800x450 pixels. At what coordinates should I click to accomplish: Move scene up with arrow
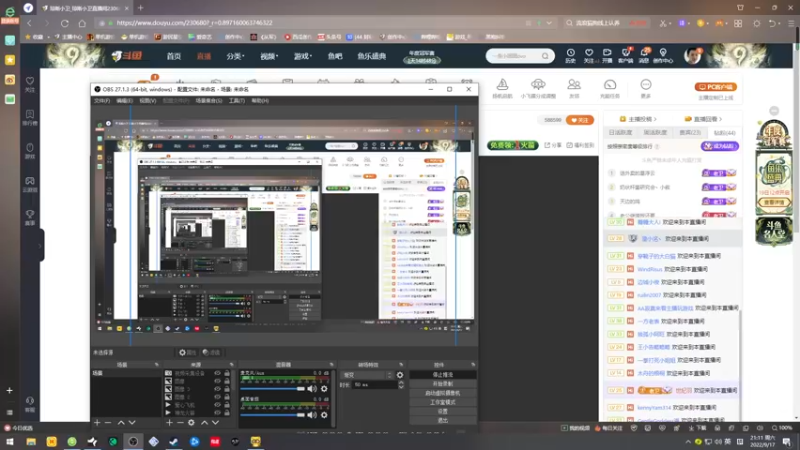point(121,422)
